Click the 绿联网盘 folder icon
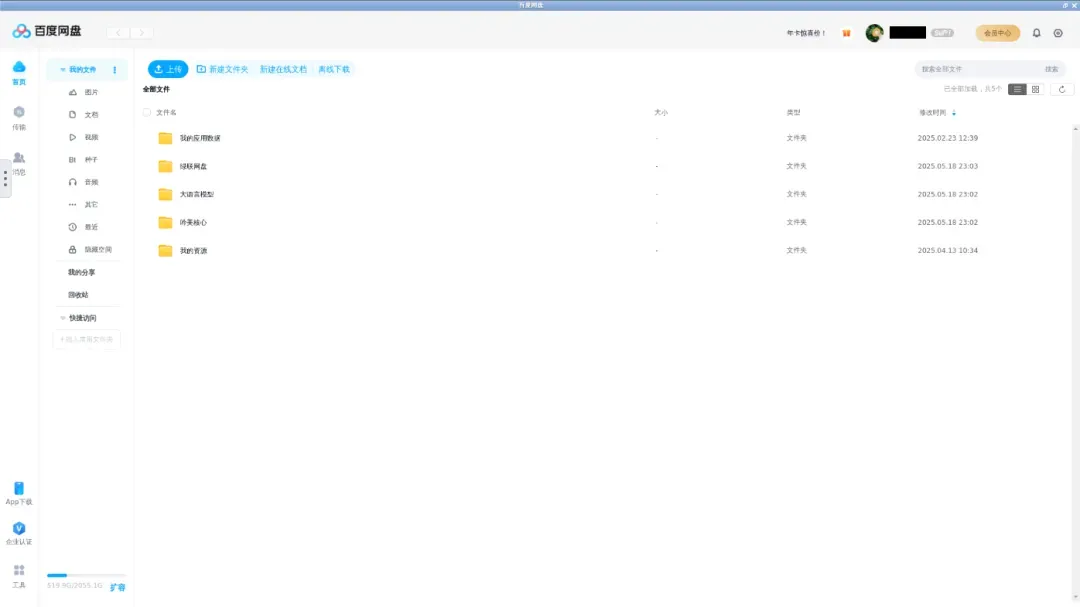 coord(165,166)
